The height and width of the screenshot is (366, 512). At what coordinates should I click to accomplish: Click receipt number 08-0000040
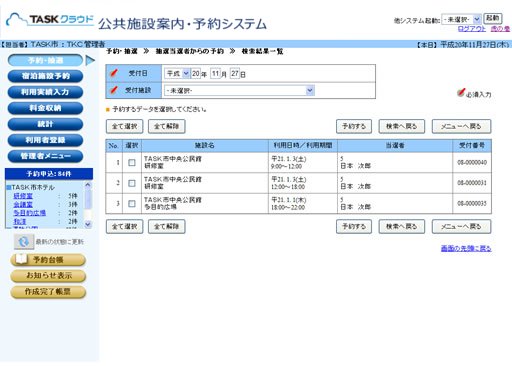point(472,162)
